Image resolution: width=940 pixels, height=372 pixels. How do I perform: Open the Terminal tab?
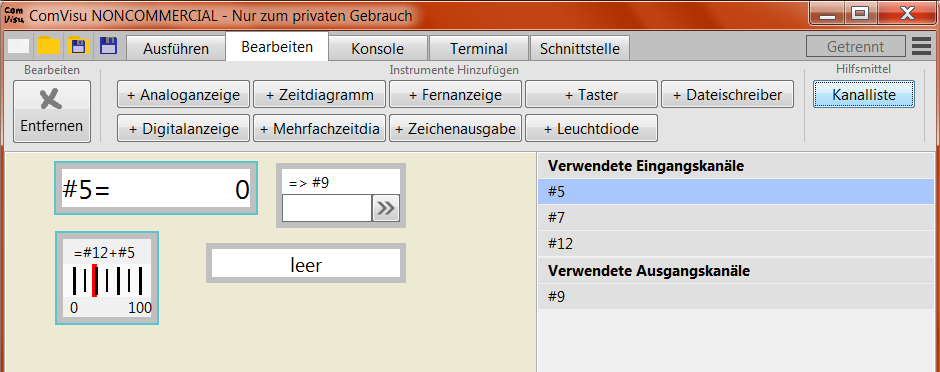pyautogui.click(x=478, y=49)
